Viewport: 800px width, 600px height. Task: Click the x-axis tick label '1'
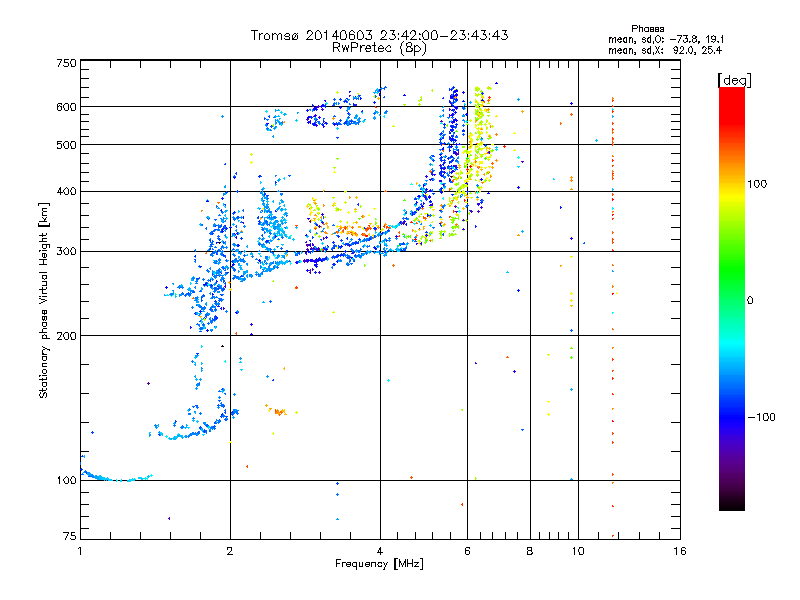pos(80,551)
